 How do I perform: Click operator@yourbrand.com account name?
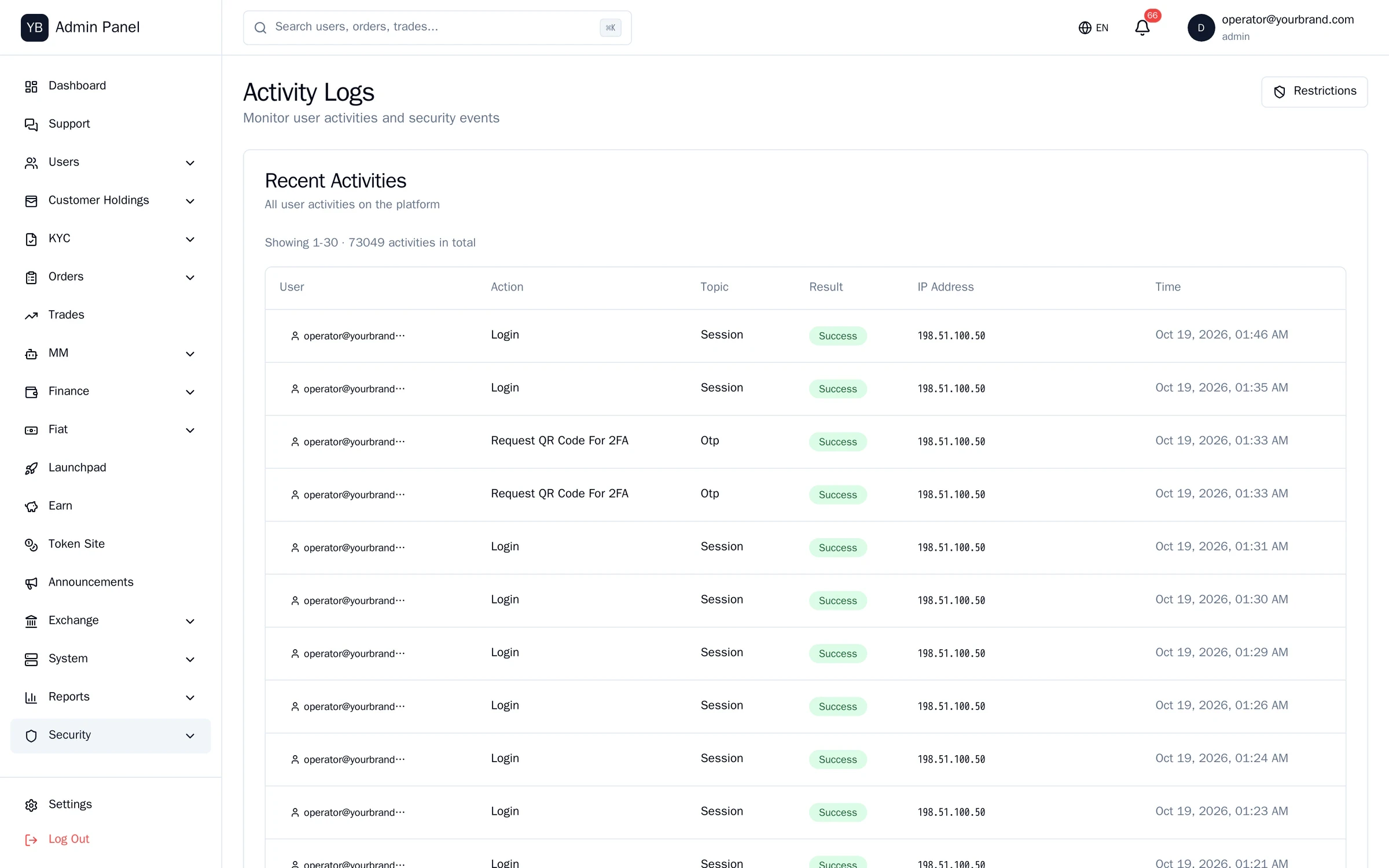point(1288,20)
